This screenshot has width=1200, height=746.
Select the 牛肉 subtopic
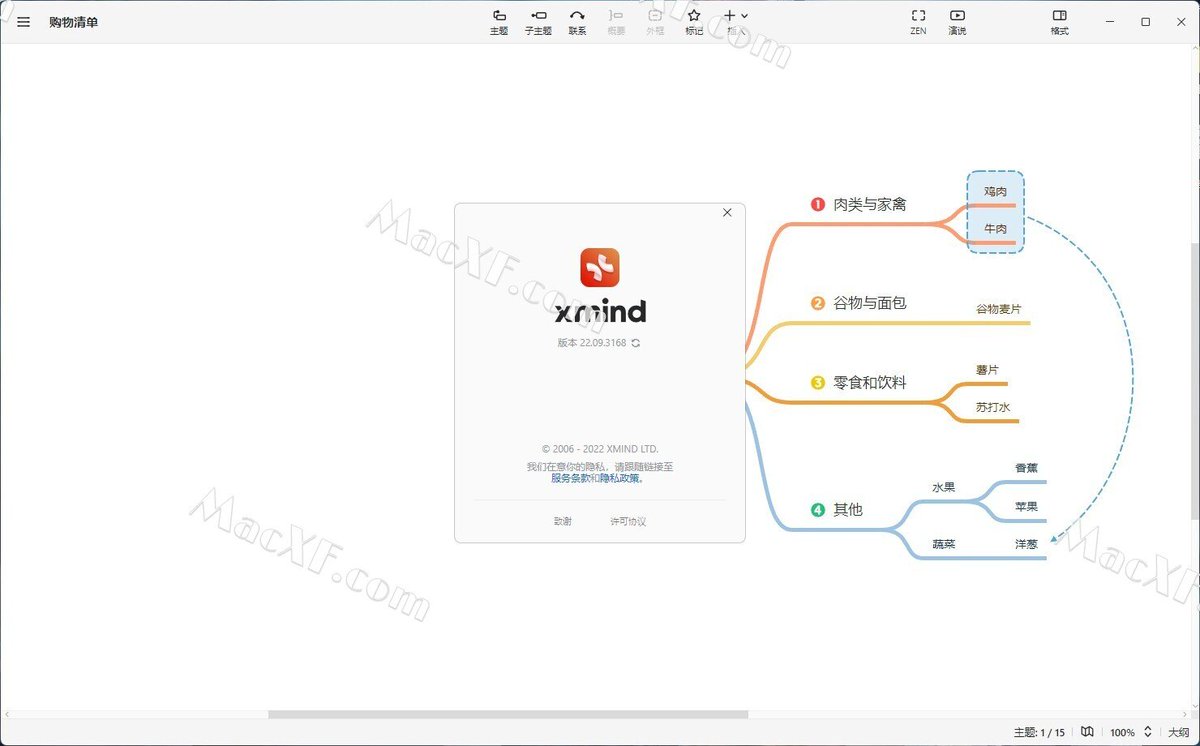coord(995,229)
